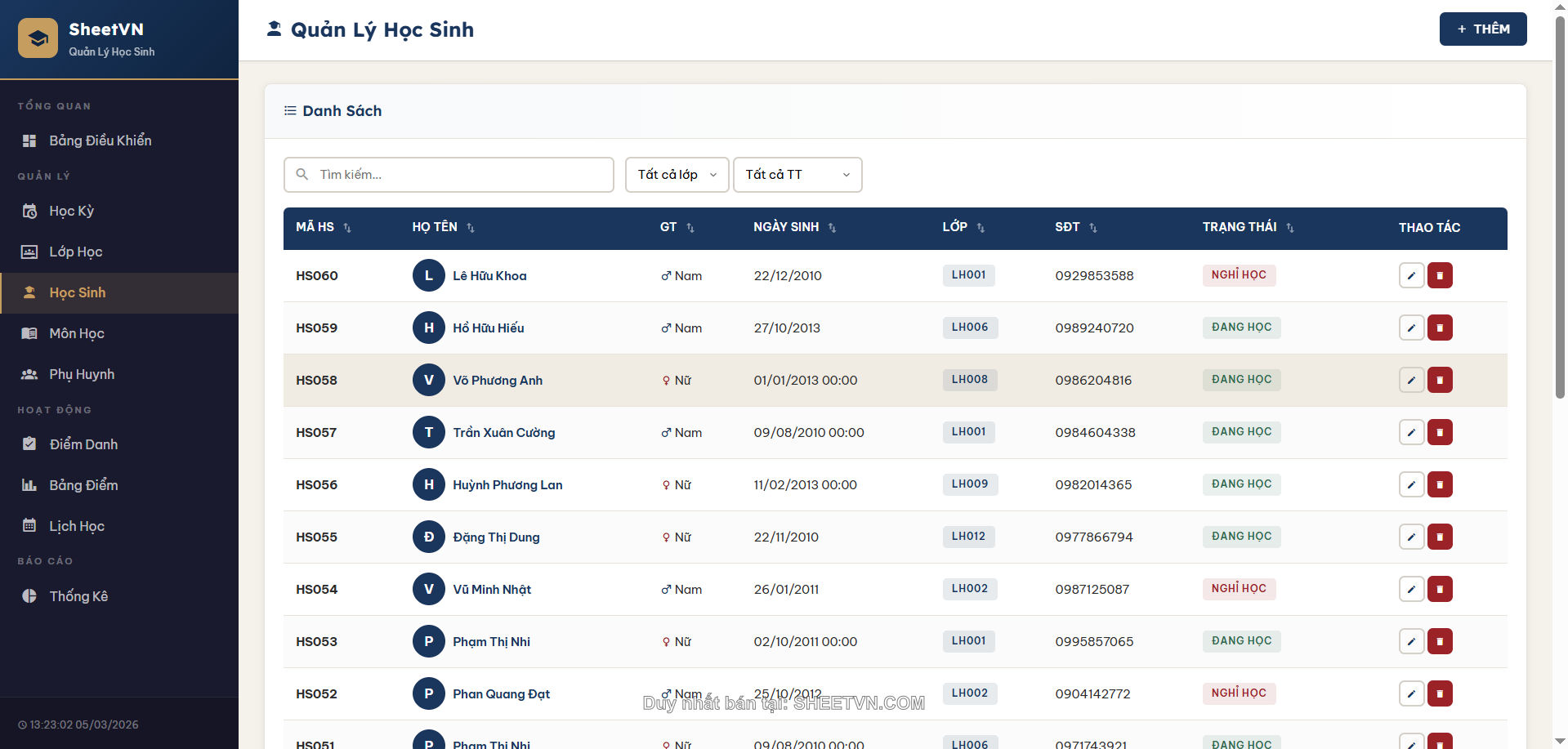Click the delete icon for HS056 row
The image size is (1568, 749).
pyautogui.click(x=1440, y=484)
